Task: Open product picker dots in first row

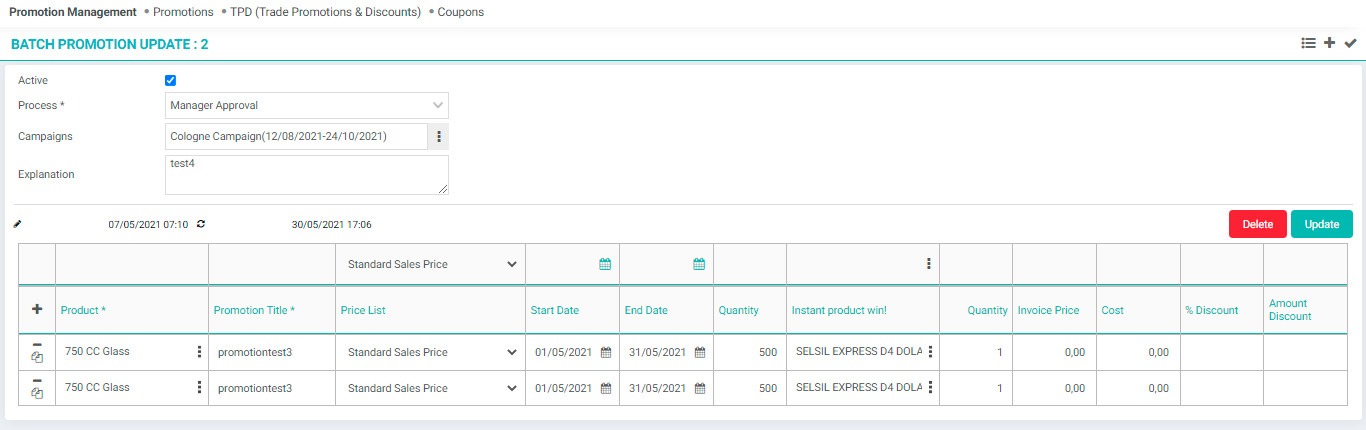Action: [x=199, y=352]
